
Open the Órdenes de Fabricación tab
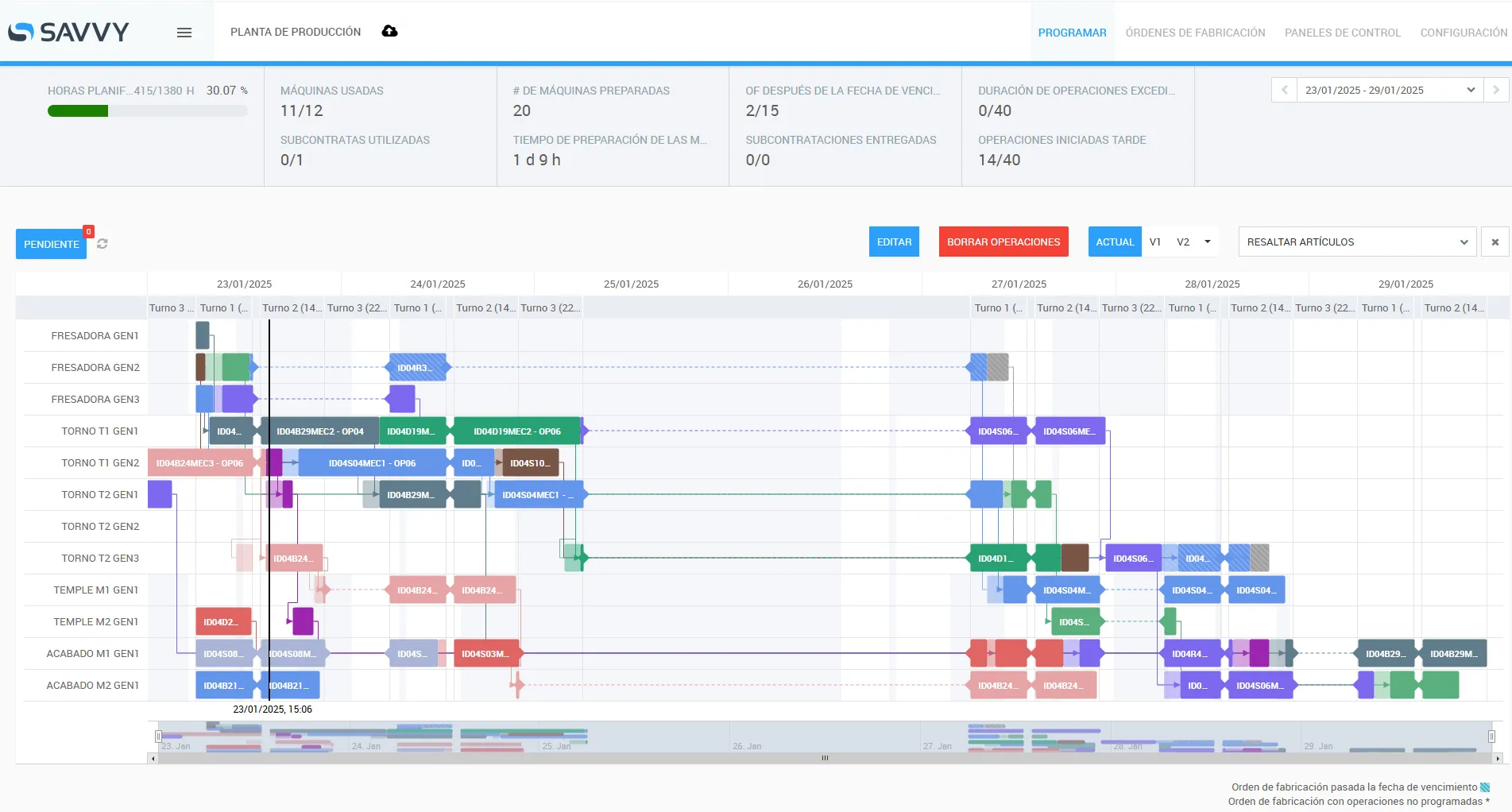(1195, 33)
